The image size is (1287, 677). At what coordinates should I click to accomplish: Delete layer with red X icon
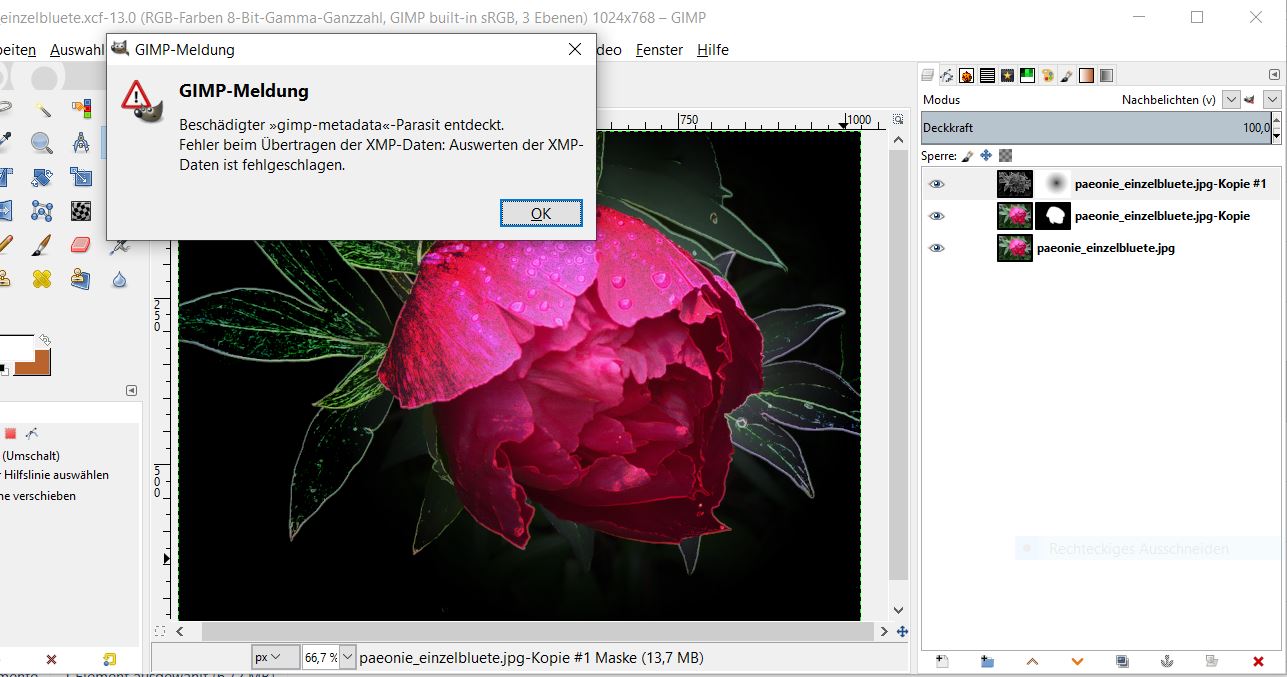coord(1258,661)
